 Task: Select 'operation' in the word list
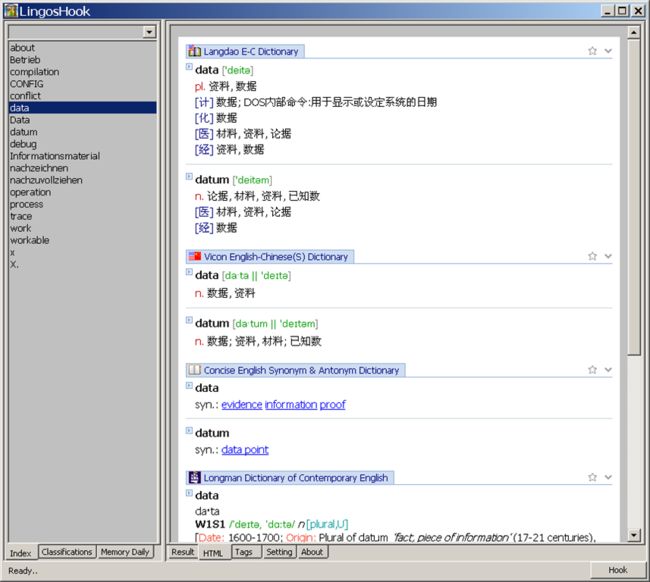click(82, 192)
